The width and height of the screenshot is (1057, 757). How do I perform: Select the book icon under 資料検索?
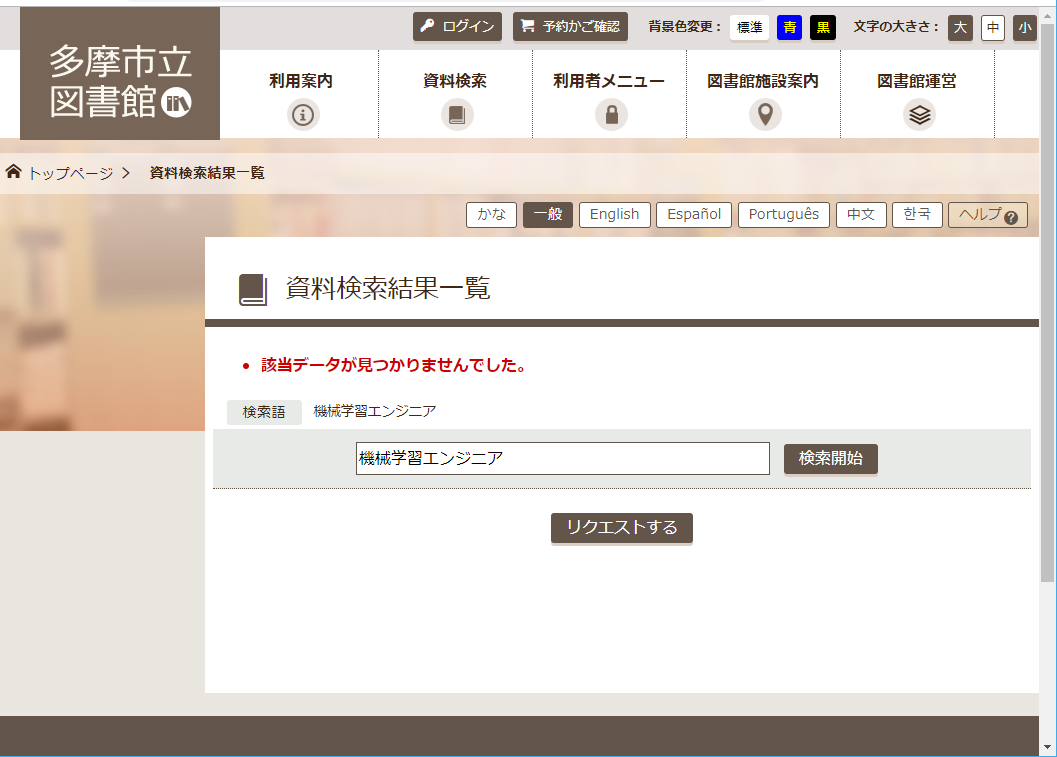pos(455,114)
